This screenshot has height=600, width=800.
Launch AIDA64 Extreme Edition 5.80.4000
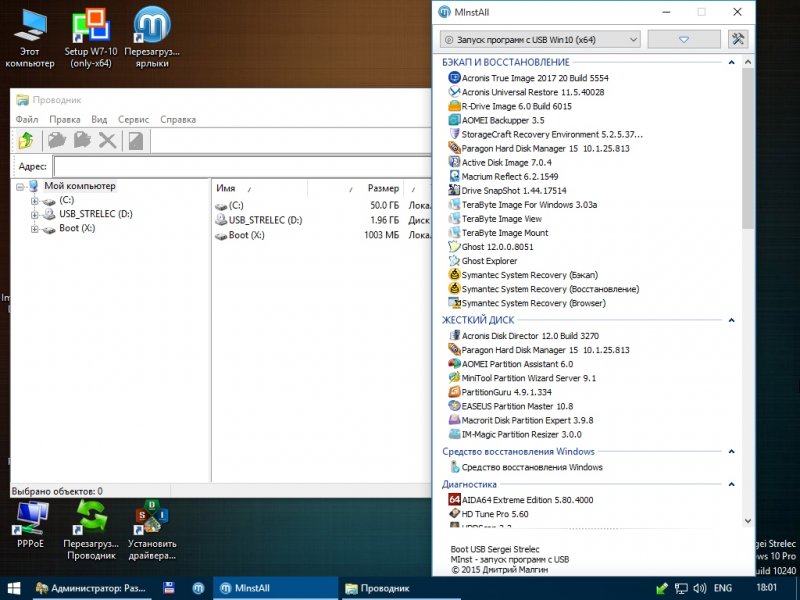pos(520,500)
